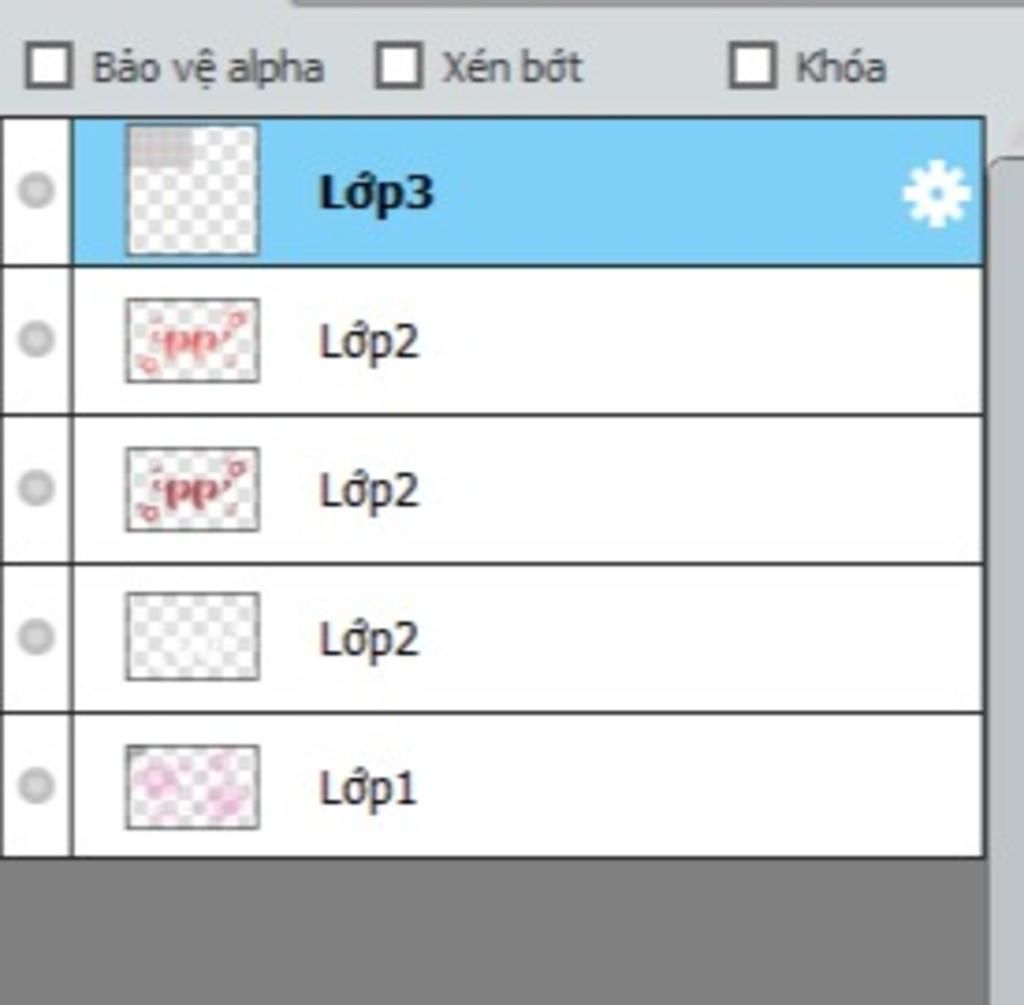Toggle visibility dot of layer Lớp1
1024x1005 pixels.
(x=36, y=786)
